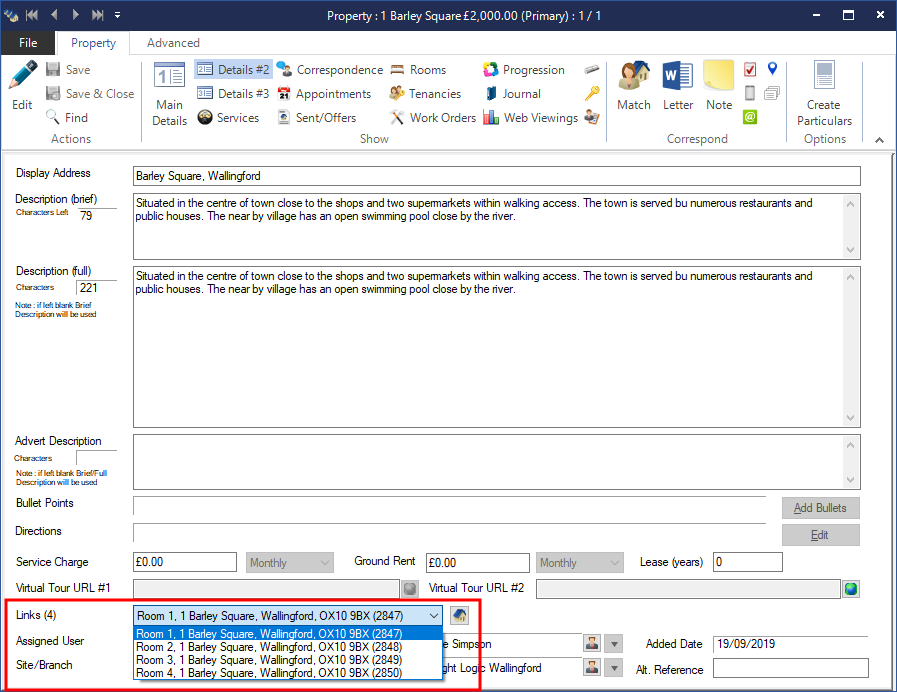The image size is (897, 692).
Task: Click the person with clipboard icon
Action: pos(592,117)
